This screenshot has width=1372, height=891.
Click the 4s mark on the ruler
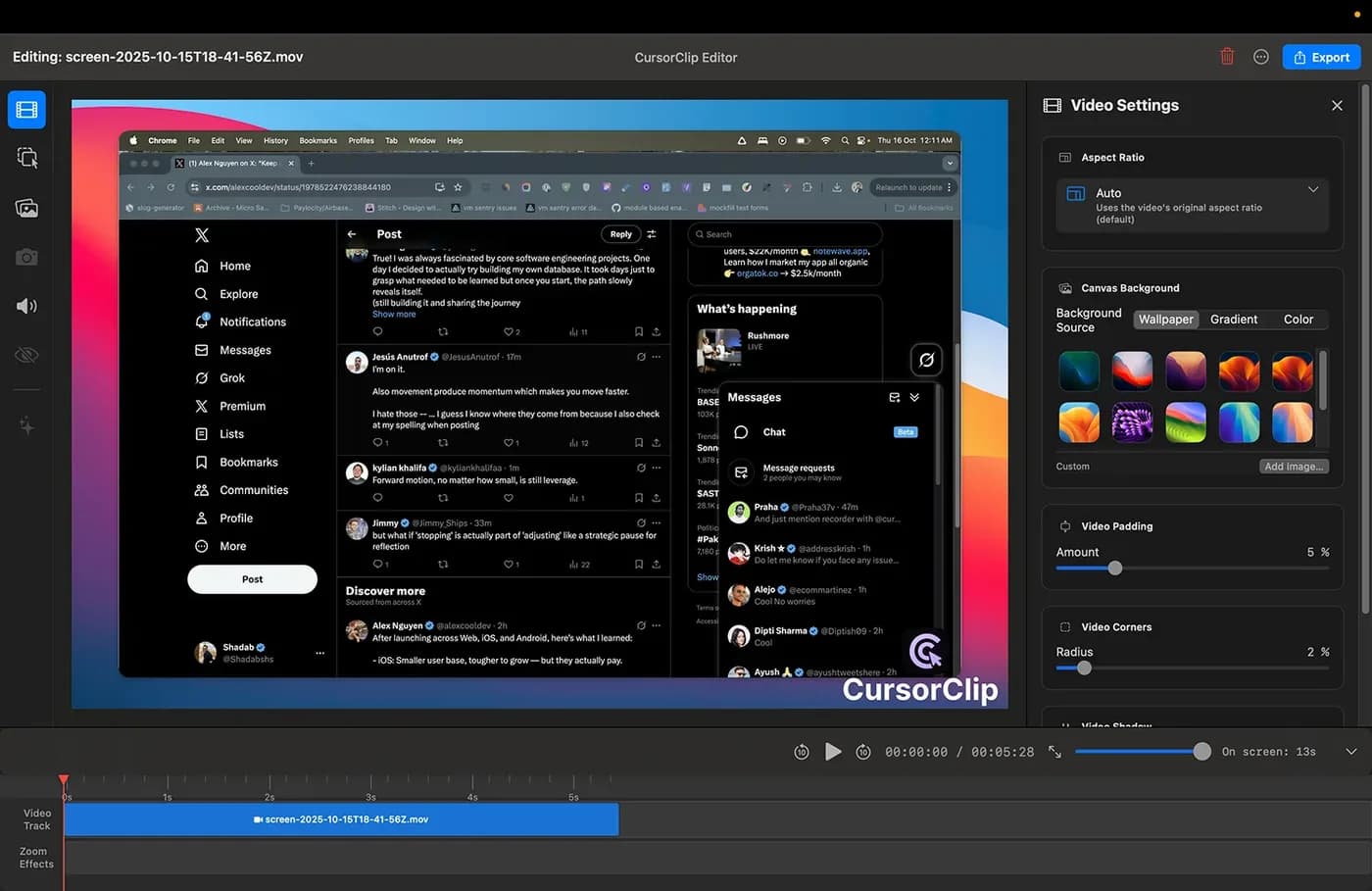tap(472, 797)
